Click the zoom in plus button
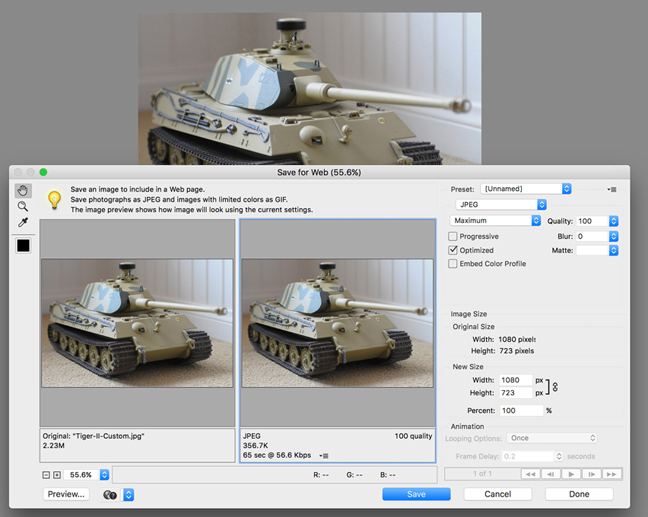 coord(57,474)
